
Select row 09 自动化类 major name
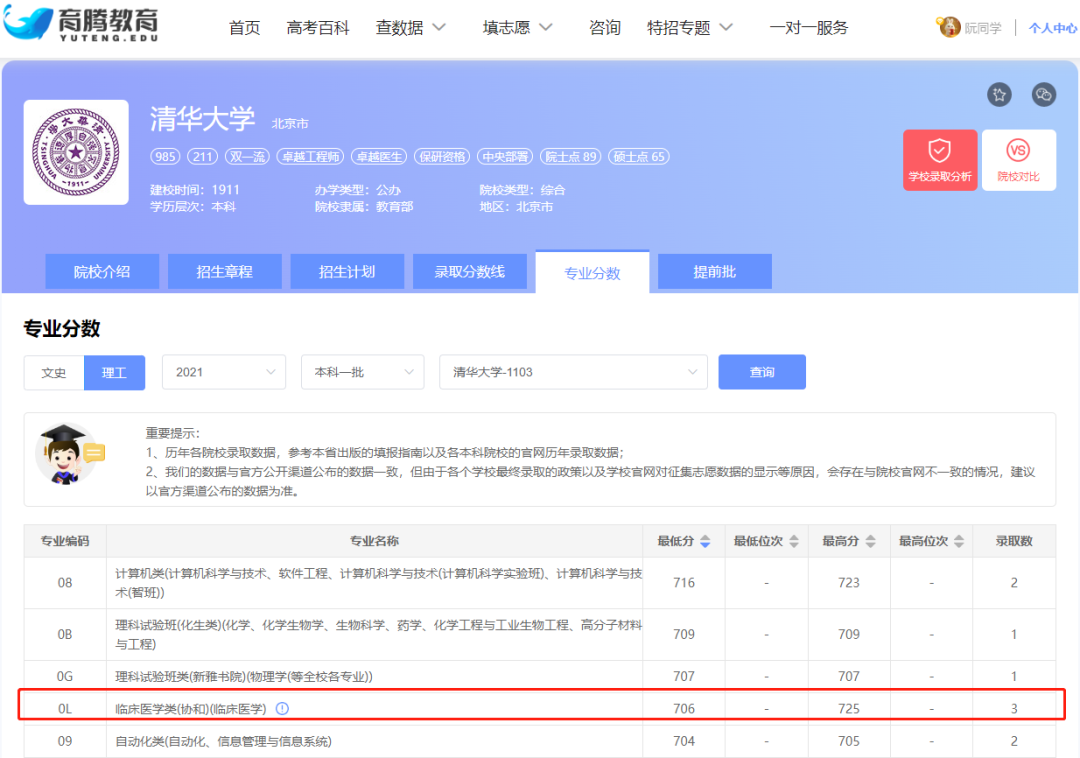pyautogui.click(x=223, y=741)
